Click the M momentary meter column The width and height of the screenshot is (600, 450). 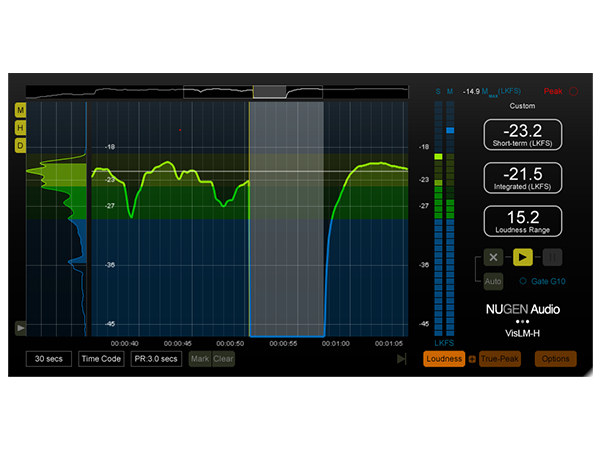coord(450,218)
